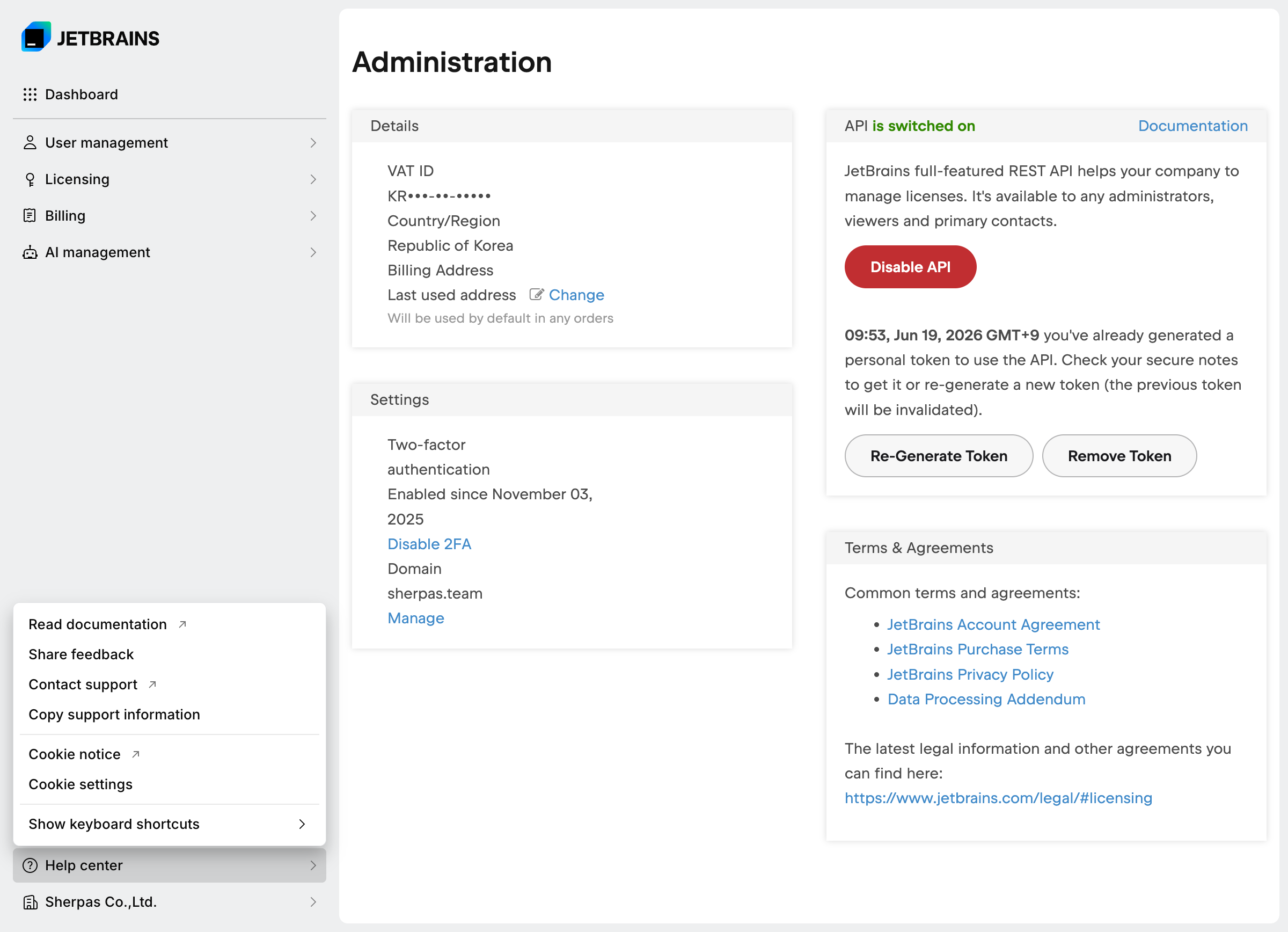Screen dimensions: 1288x932
Task: Open the keyboard shortcuts submenu arrow
Action: (x=302, y=824)
